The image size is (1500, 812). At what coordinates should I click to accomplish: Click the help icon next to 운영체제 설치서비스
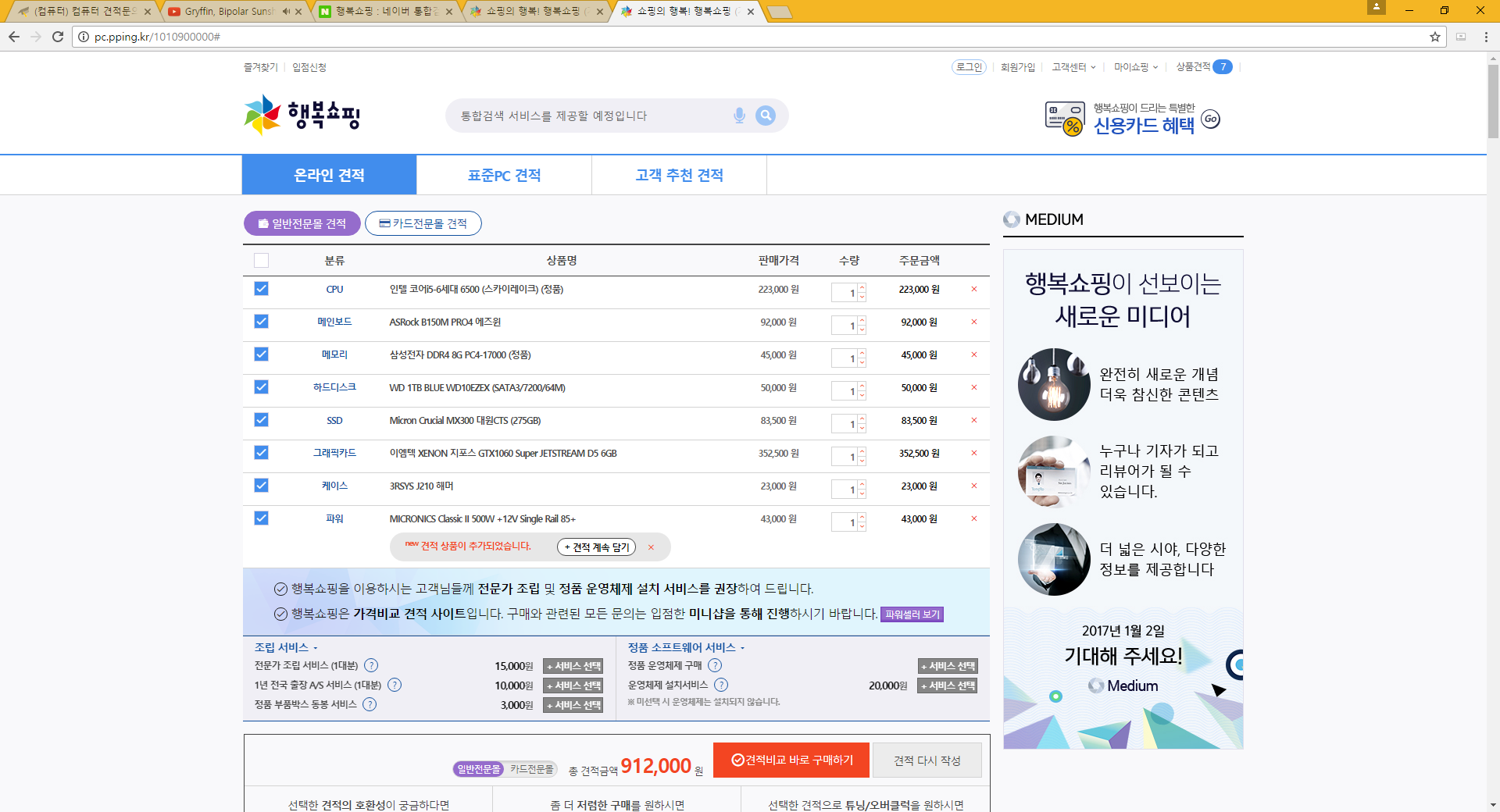pos(721,686)
